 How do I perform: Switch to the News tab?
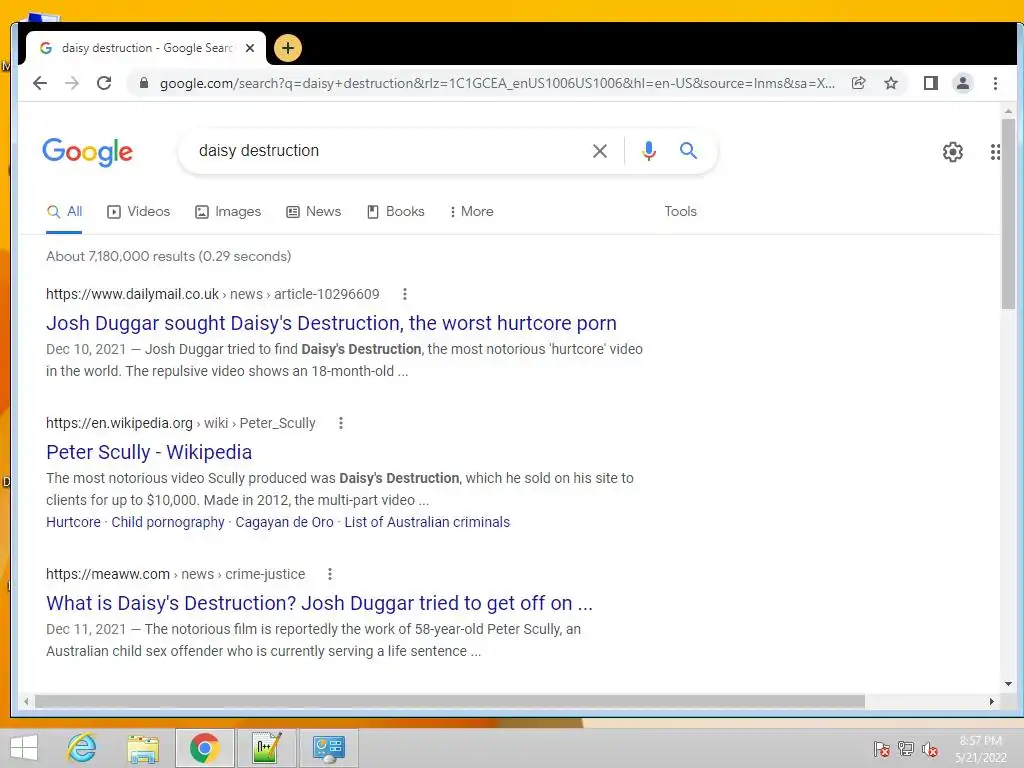[313, 212]
